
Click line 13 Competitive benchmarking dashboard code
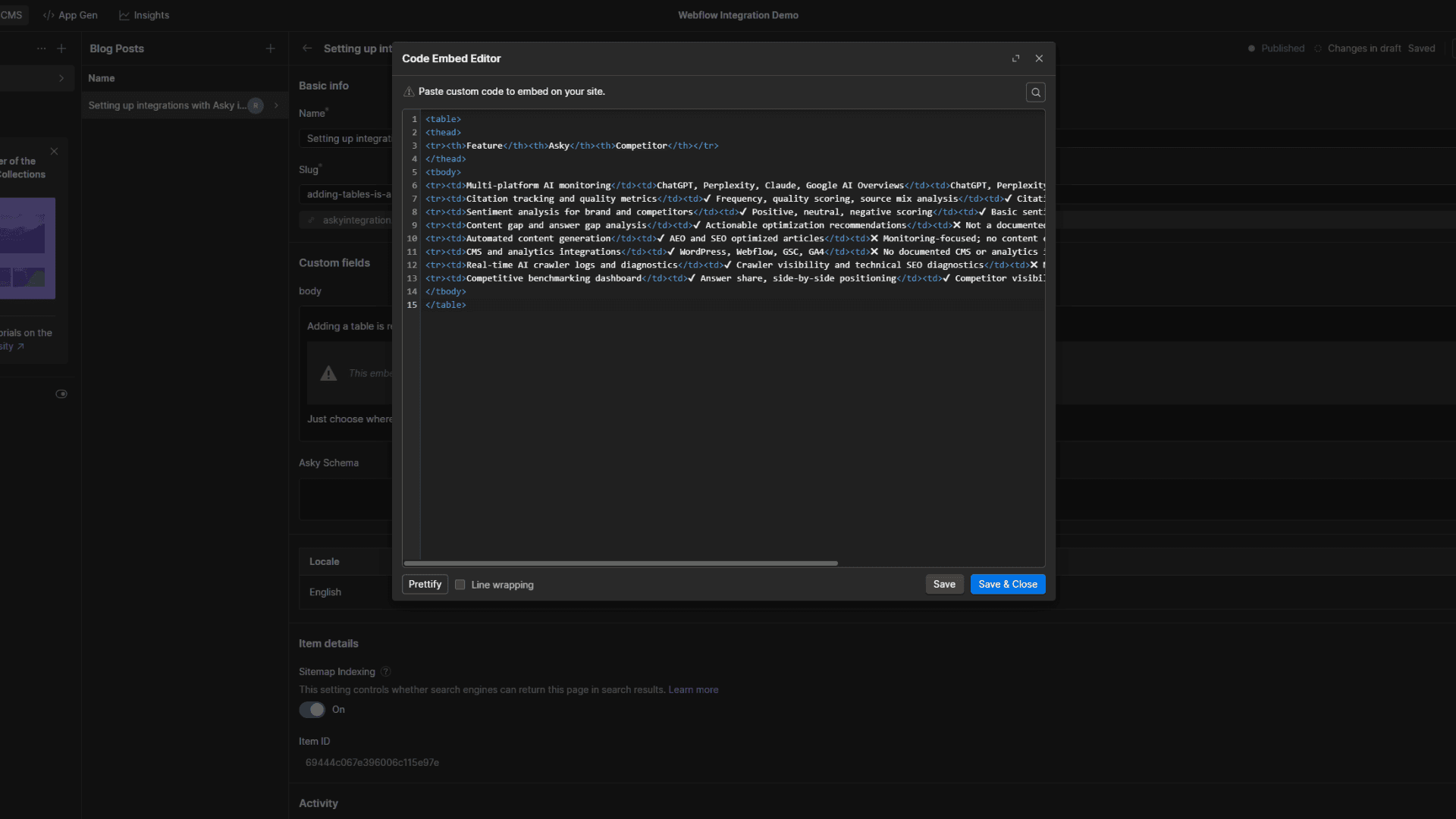(734, 278)
